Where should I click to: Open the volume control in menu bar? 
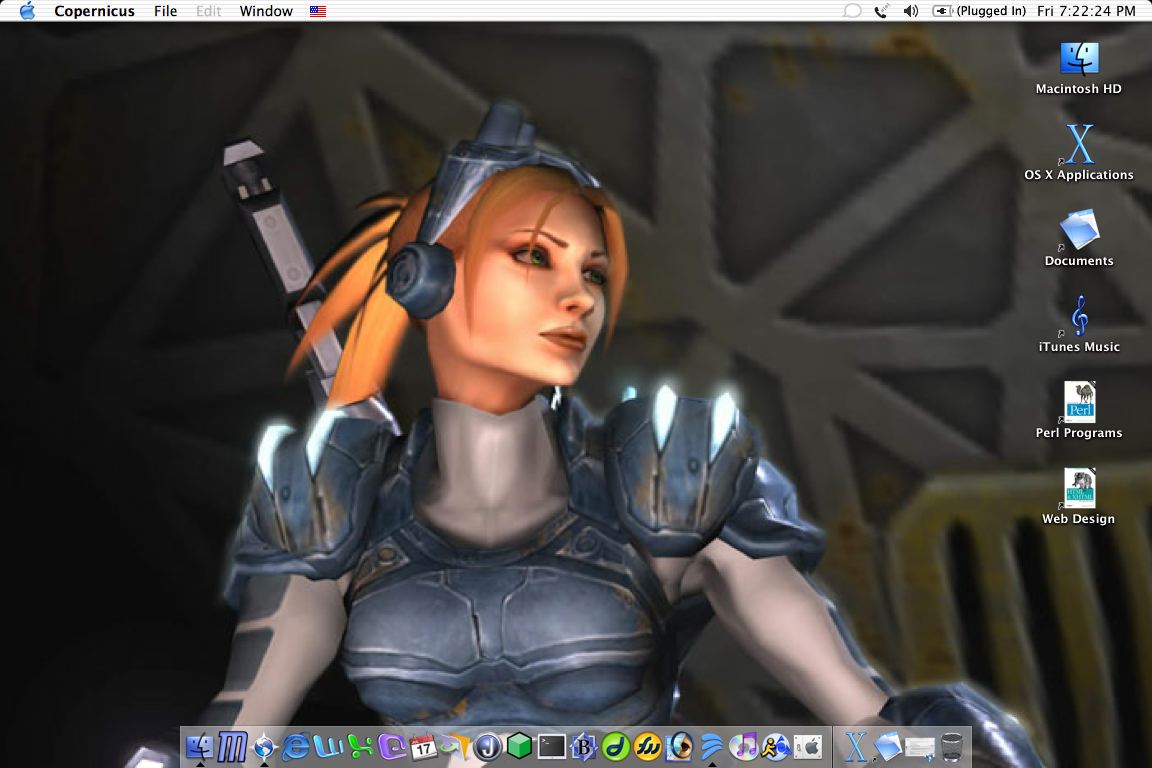pos(911,11)
